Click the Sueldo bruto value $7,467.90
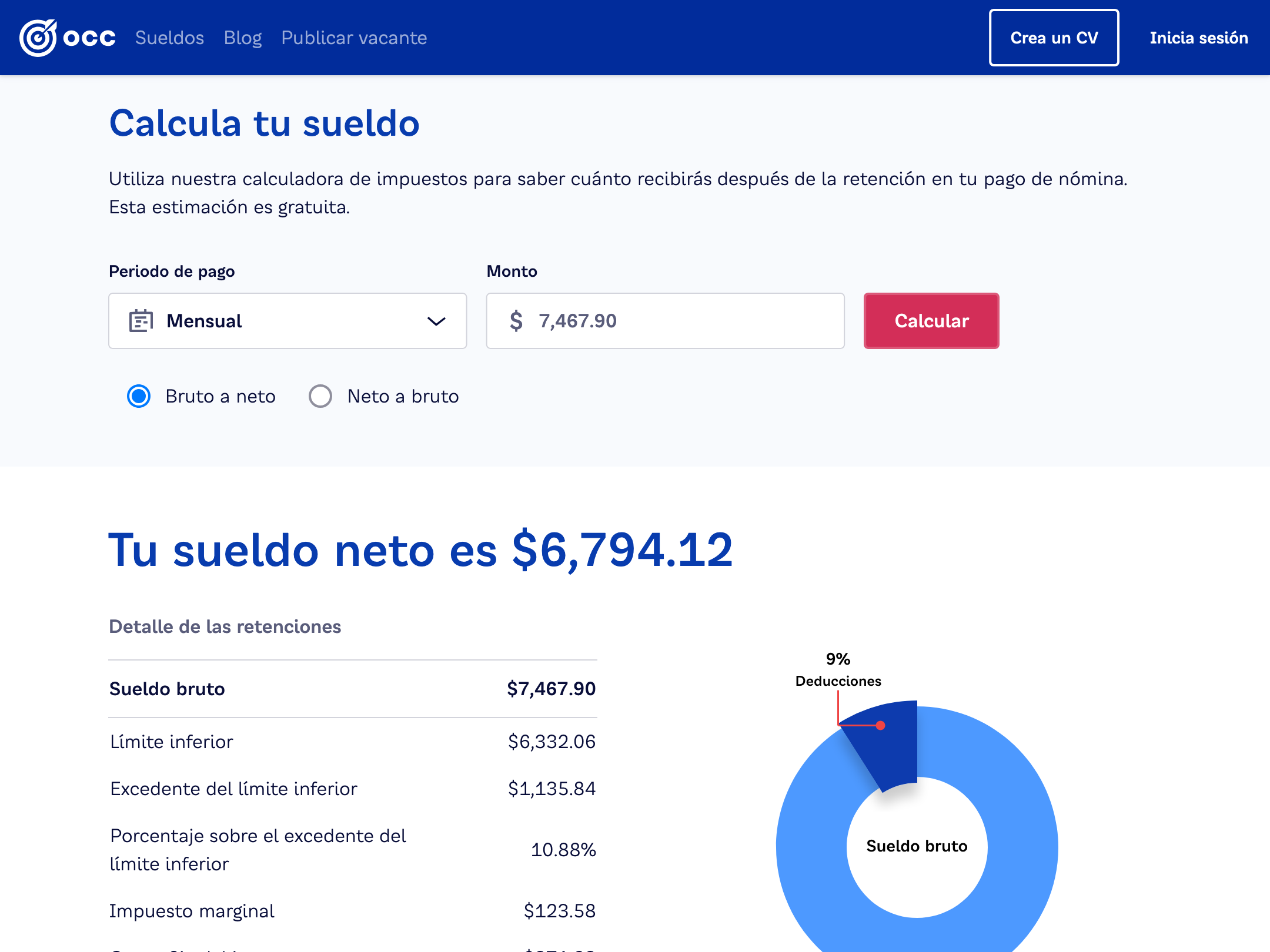The image size is (1270, 952). point(551,689)
